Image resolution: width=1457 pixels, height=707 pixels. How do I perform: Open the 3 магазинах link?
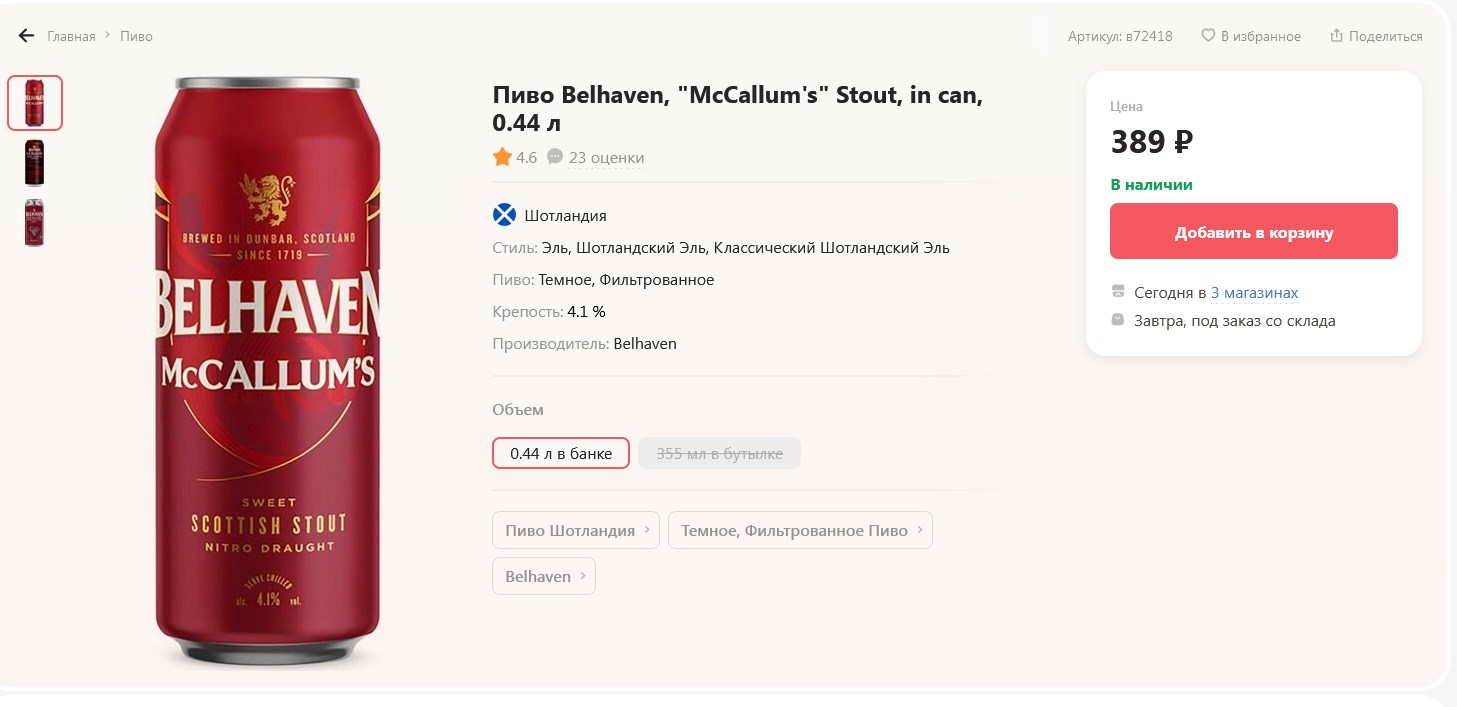1254,293
